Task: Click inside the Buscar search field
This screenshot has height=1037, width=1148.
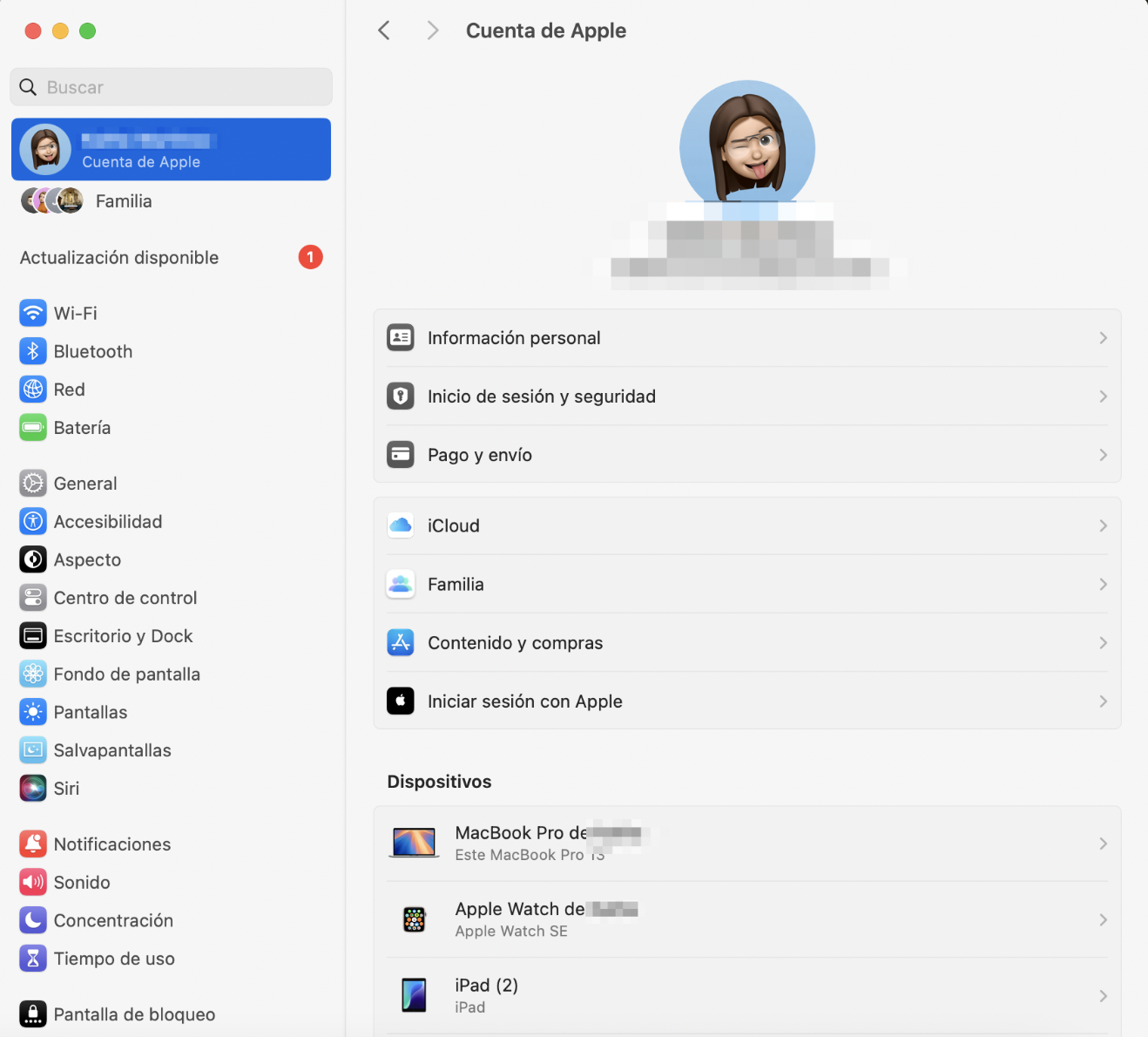Action: (171, 87)
